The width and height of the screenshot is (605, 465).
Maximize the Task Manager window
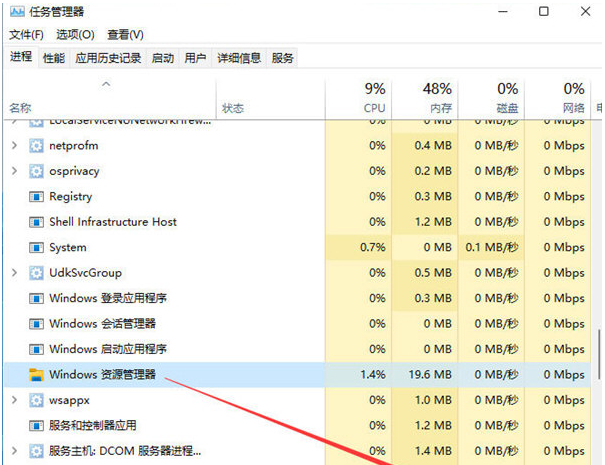[544, 12]
